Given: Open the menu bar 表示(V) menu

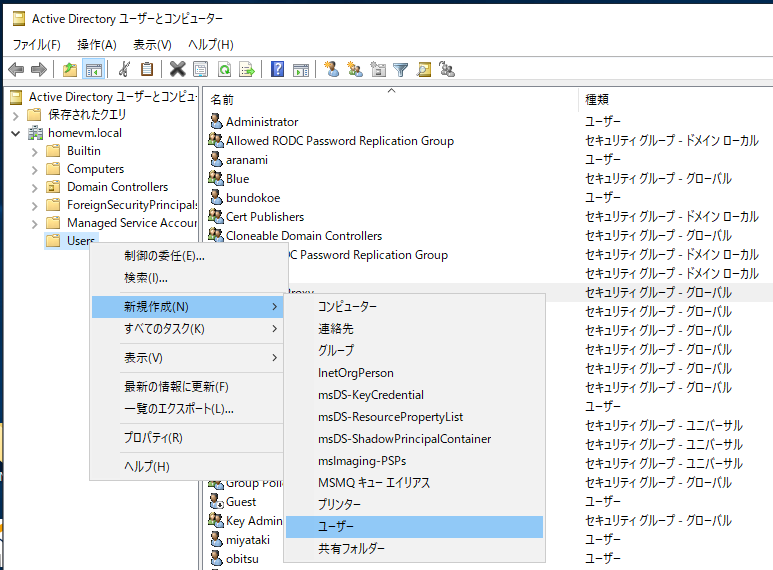Looking at the screenshot, I should point(152,45).
